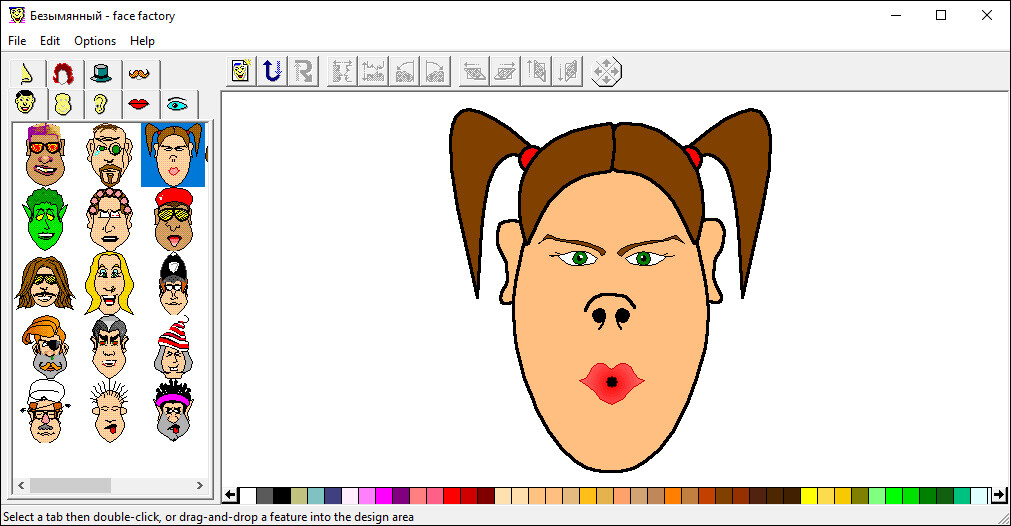Image resolution: width=1011 pixels, height=526 pixels.
Task: Select the red beret face thumbnail
Action: 173,219
